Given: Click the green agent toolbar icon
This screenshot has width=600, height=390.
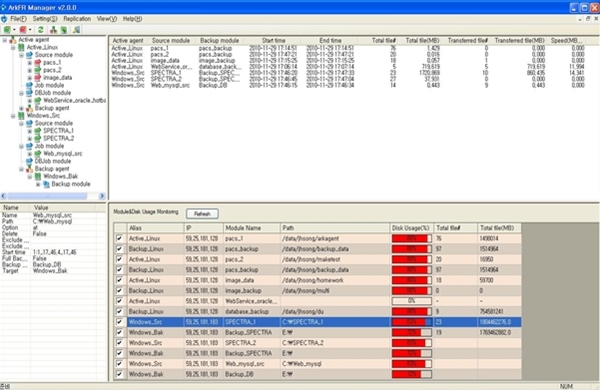Looking at the screenshot, I should (x=7, y=29).
